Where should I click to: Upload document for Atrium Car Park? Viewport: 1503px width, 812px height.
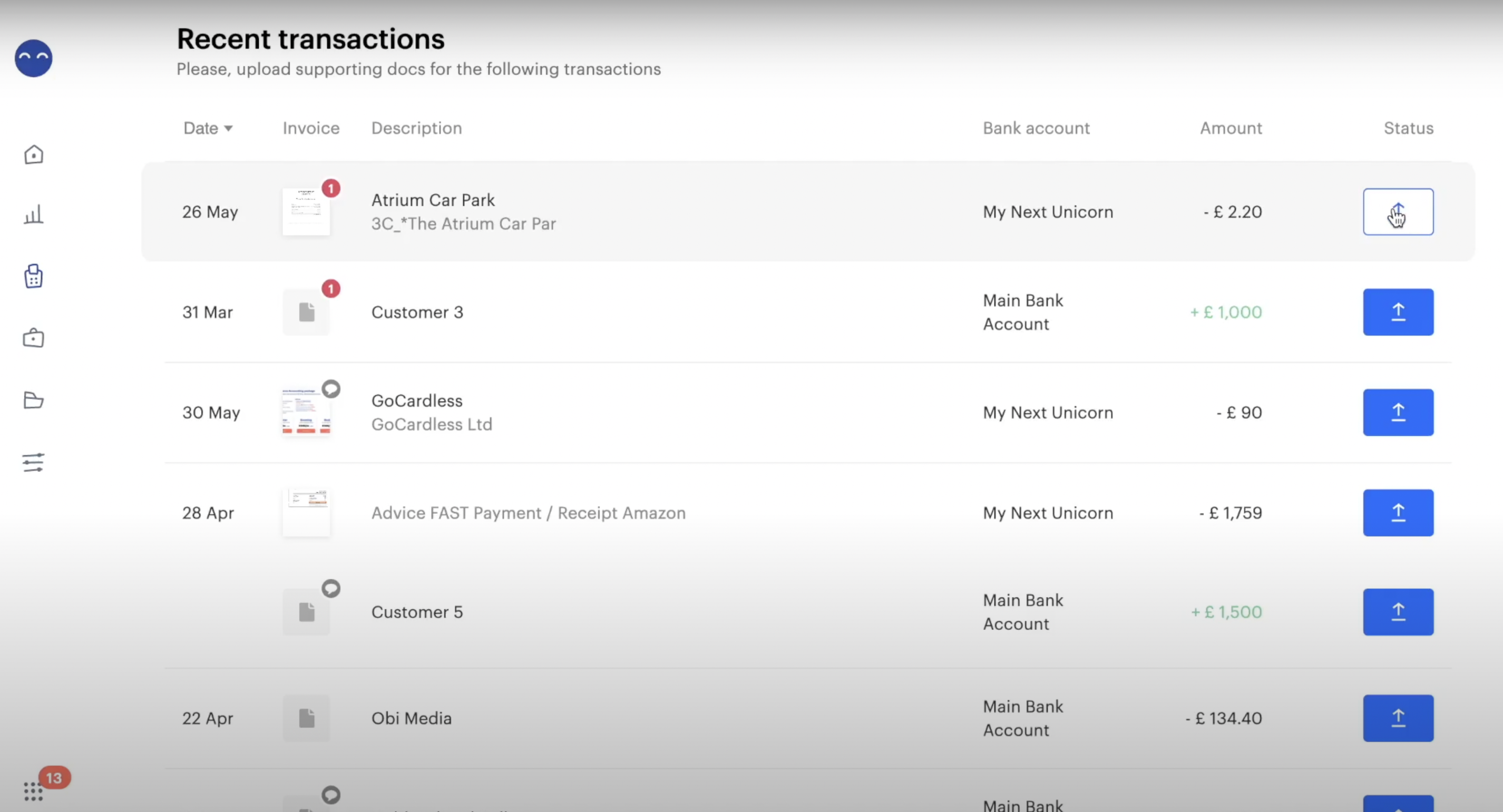[x=1398, y=212]
